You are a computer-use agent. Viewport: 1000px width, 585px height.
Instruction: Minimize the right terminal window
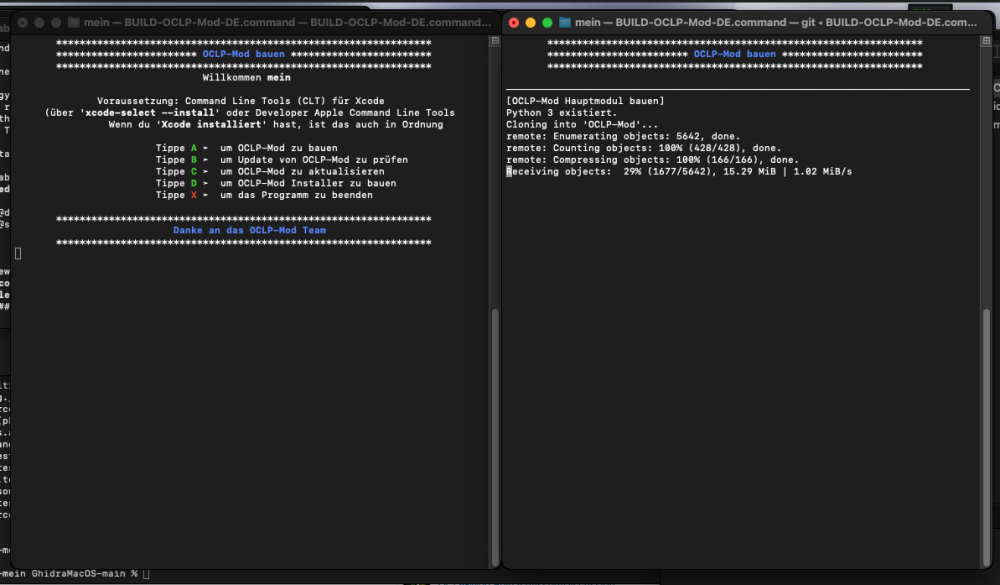[531, 22]
